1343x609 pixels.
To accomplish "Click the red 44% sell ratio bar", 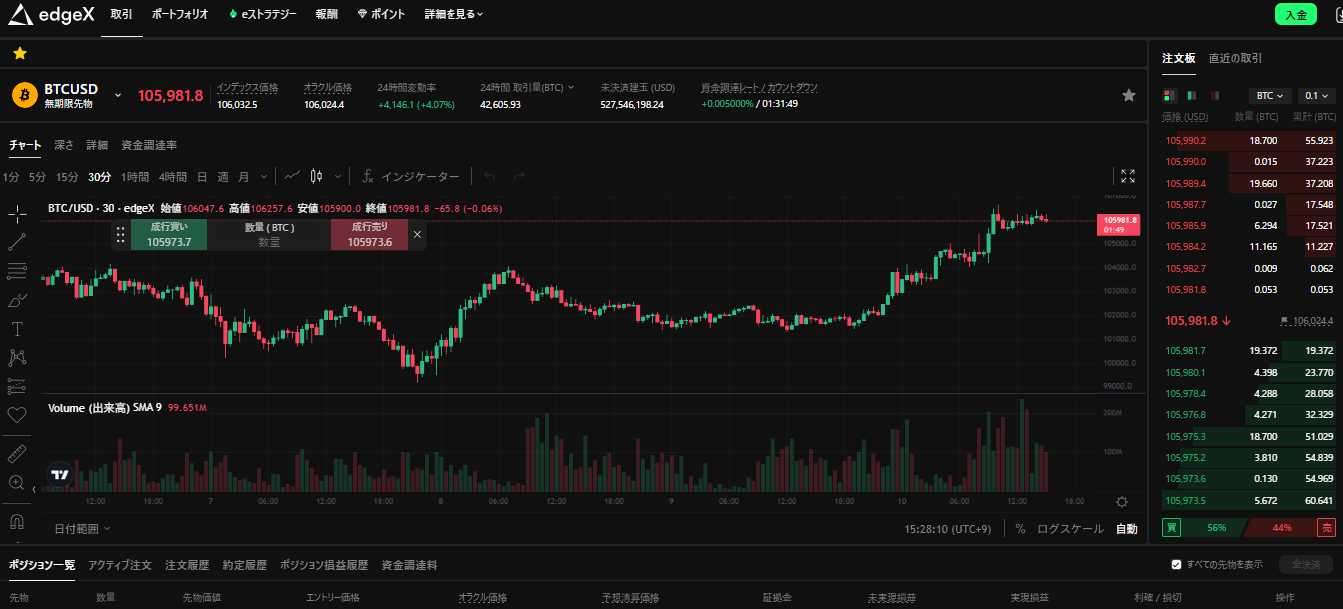I will (1281, 527).
